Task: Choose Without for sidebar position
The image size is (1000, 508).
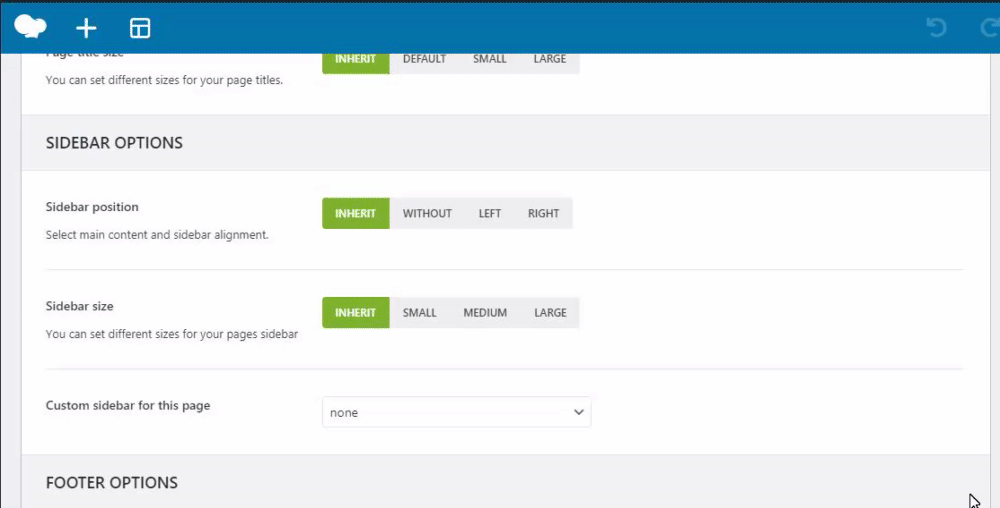Action: pyautogui.click(x=427, y=214)
